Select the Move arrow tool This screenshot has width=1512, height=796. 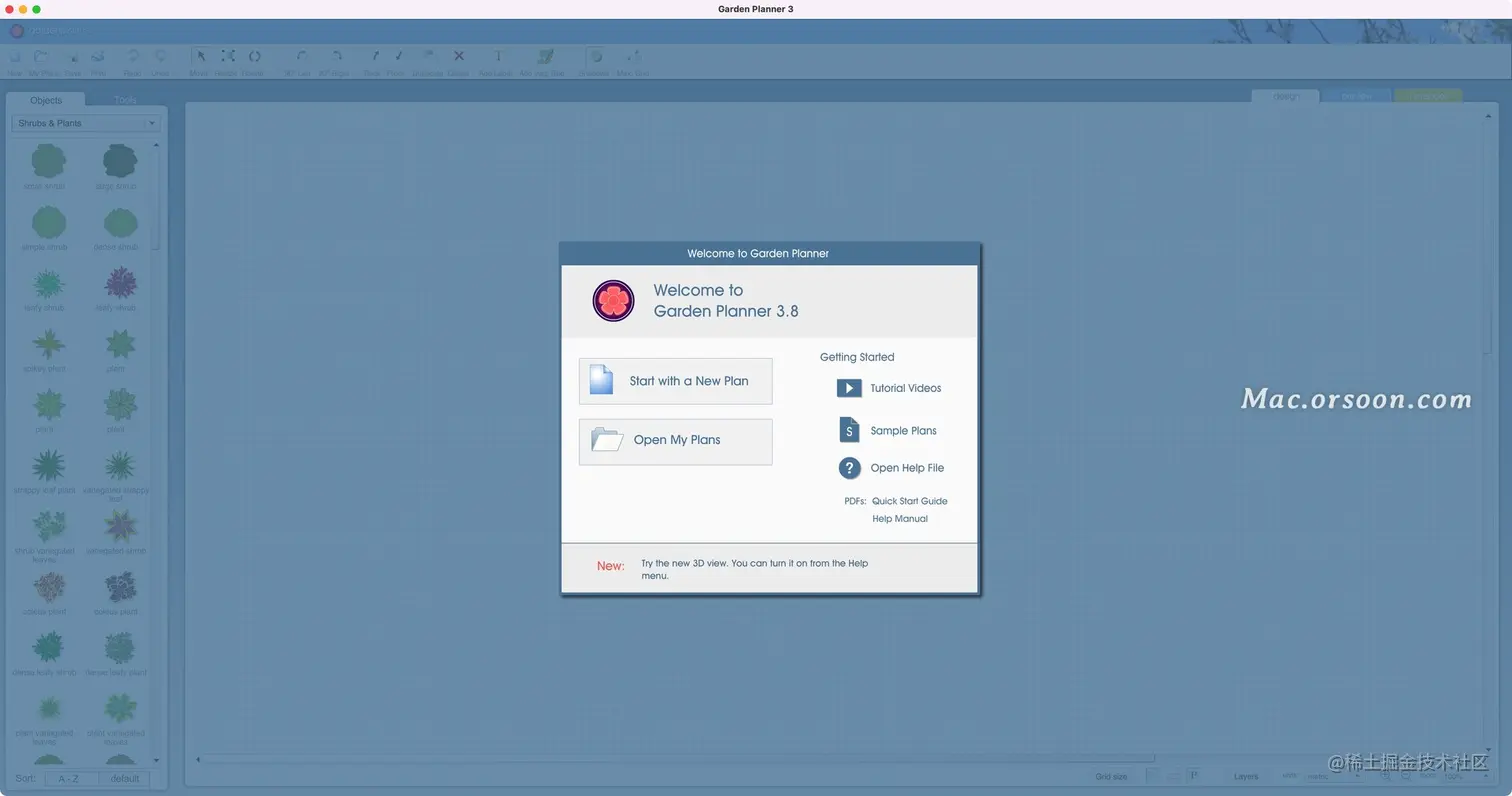200,57
